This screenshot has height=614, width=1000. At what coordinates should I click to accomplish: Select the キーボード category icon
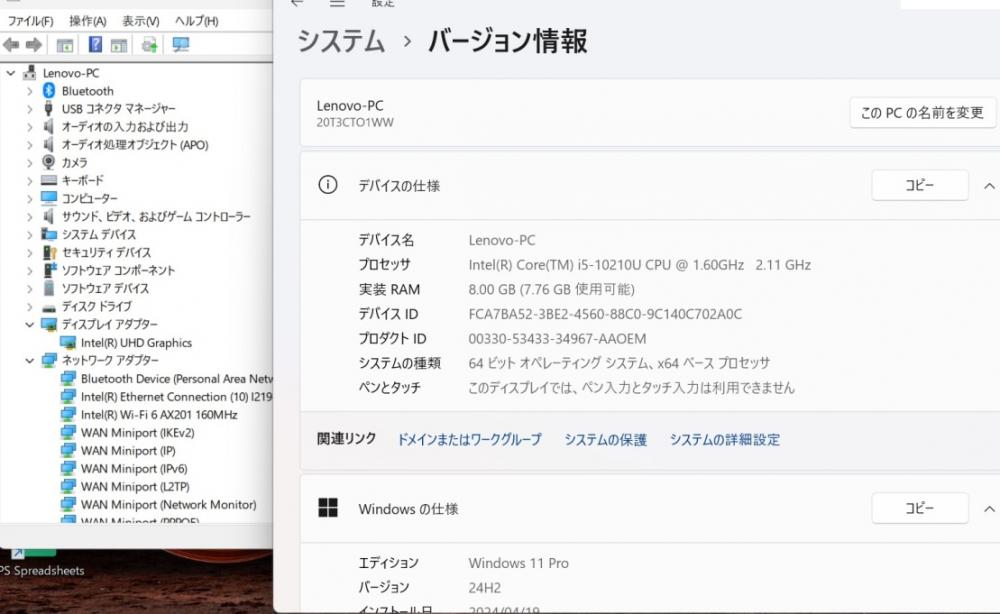pyautogui.click(x=49, y=180)
